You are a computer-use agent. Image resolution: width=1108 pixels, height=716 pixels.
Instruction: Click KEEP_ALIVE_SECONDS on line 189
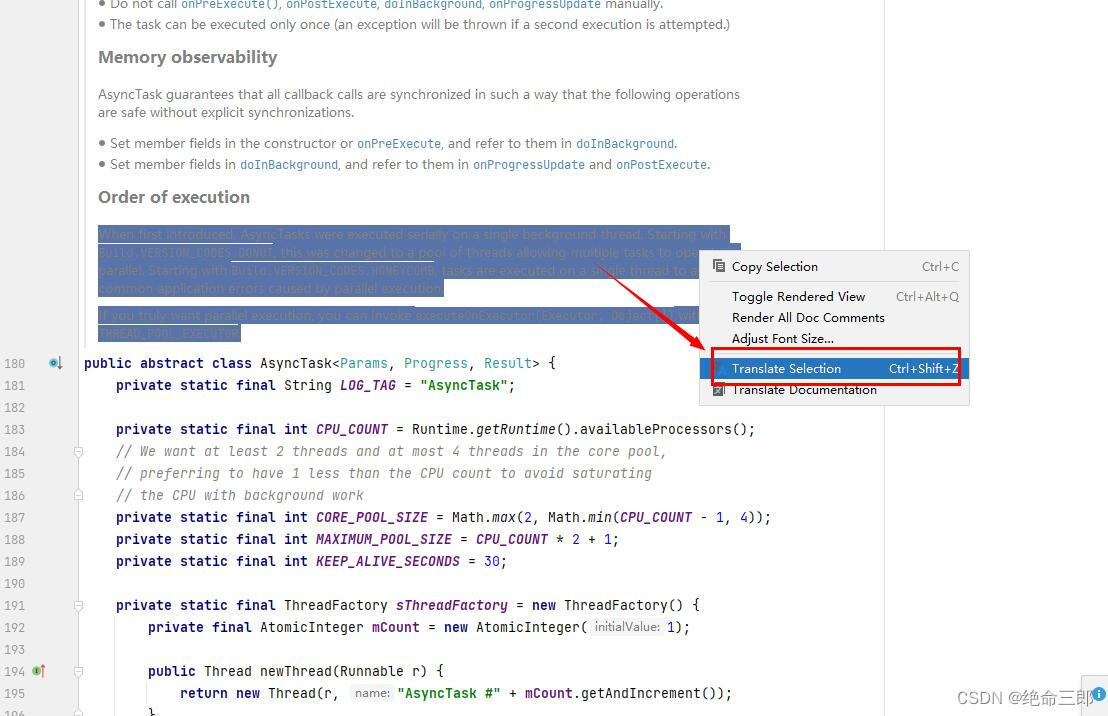point(388,561)
